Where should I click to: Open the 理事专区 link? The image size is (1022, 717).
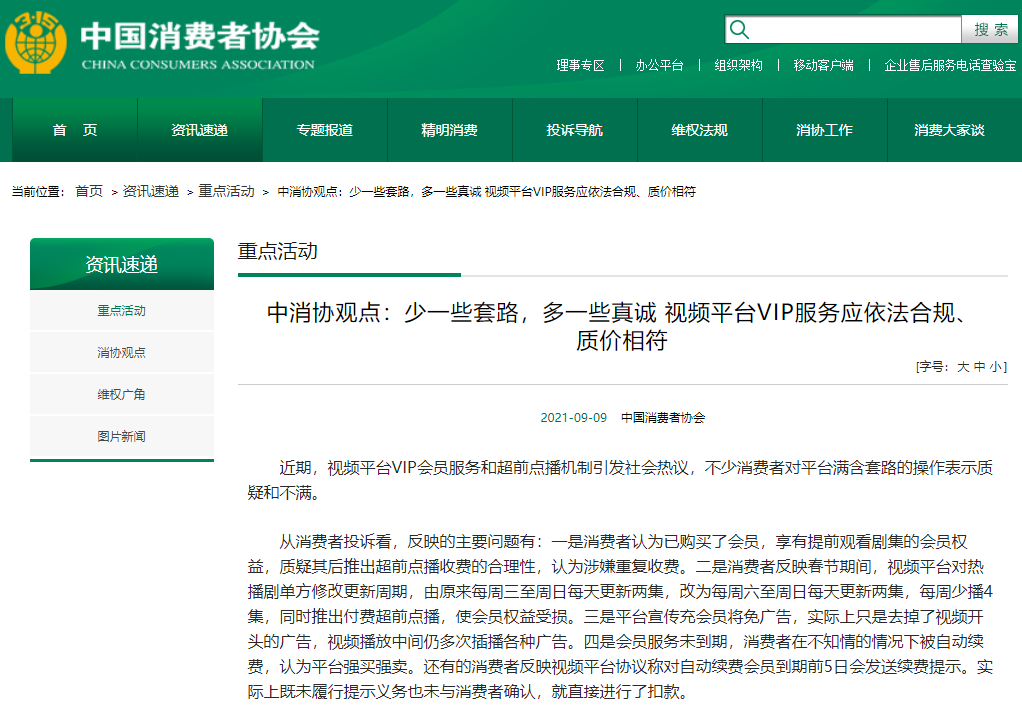click(x=581, y=65)
